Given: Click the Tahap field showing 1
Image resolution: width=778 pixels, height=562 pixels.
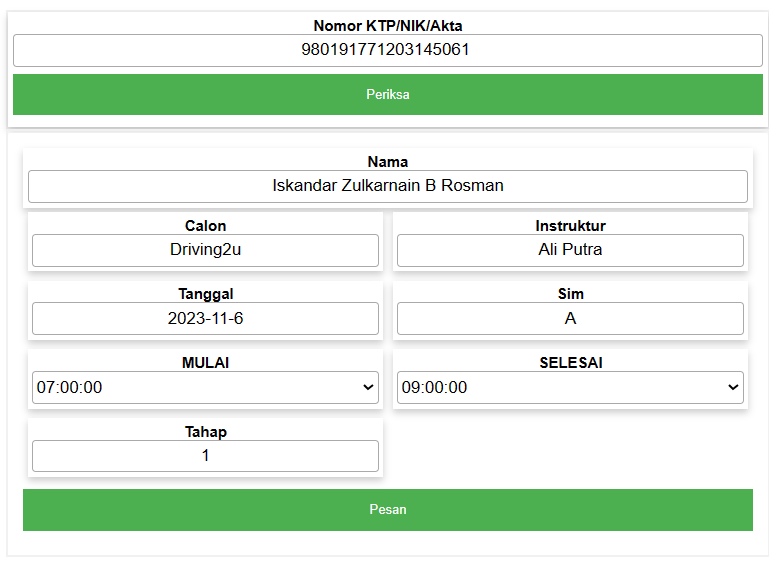Looking at the screenshot, I should [x=205, y=455].
